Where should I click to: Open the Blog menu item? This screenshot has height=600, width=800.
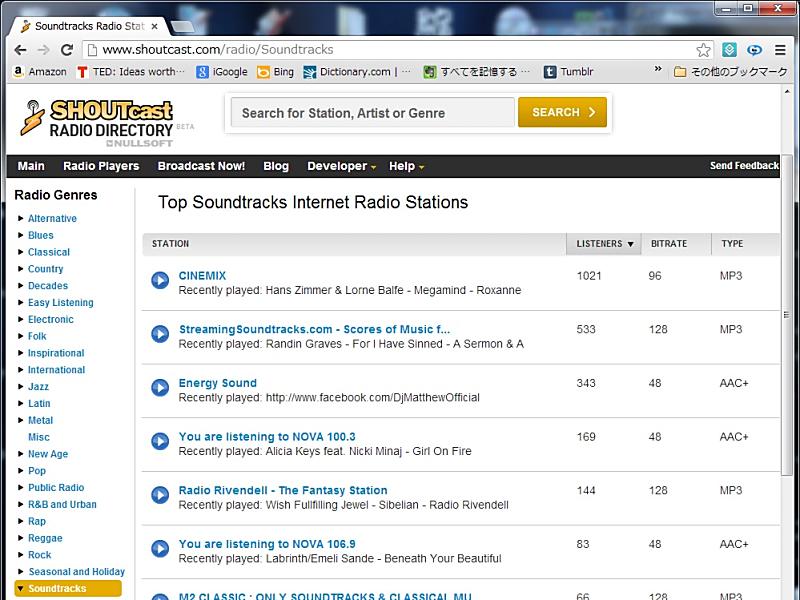pyautogui.click(x=276, y=166)
